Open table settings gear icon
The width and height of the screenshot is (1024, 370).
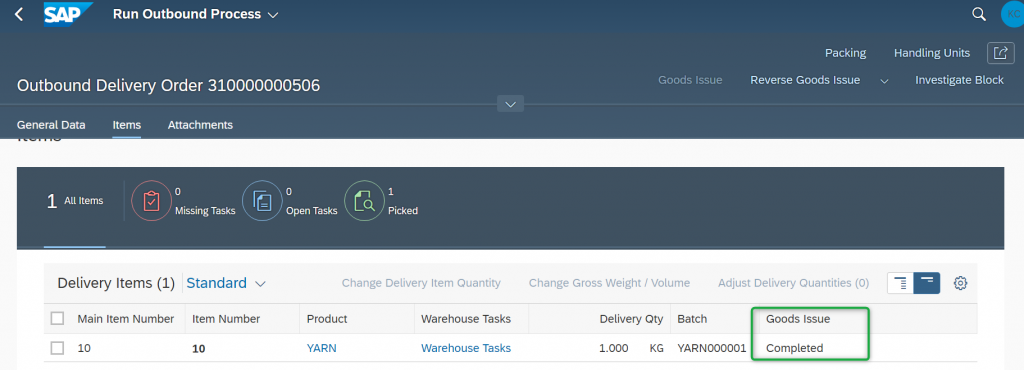(x=960, y=283)
